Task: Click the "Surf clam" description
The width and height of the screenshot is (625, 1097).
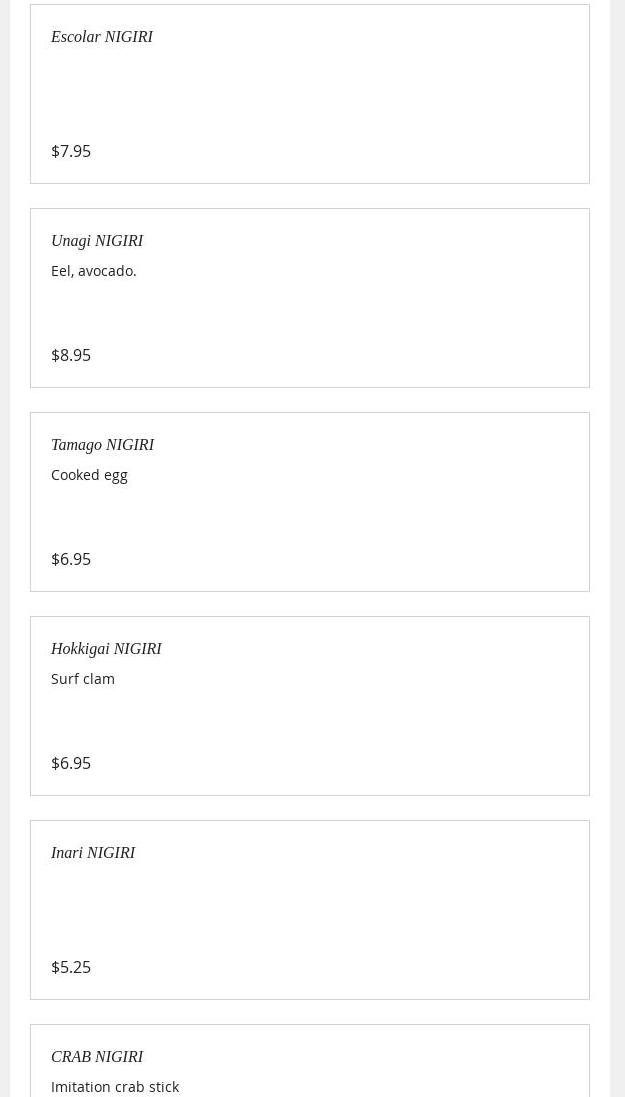Action: tap(83, 679)
